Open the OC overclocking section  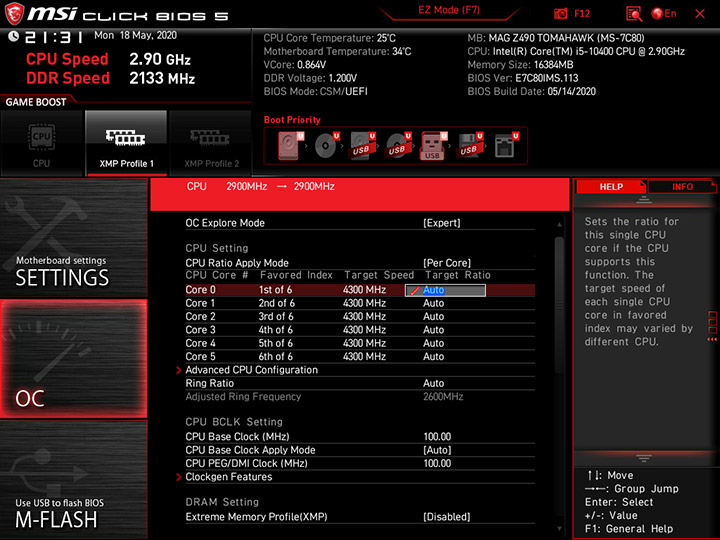coord(73,359)
